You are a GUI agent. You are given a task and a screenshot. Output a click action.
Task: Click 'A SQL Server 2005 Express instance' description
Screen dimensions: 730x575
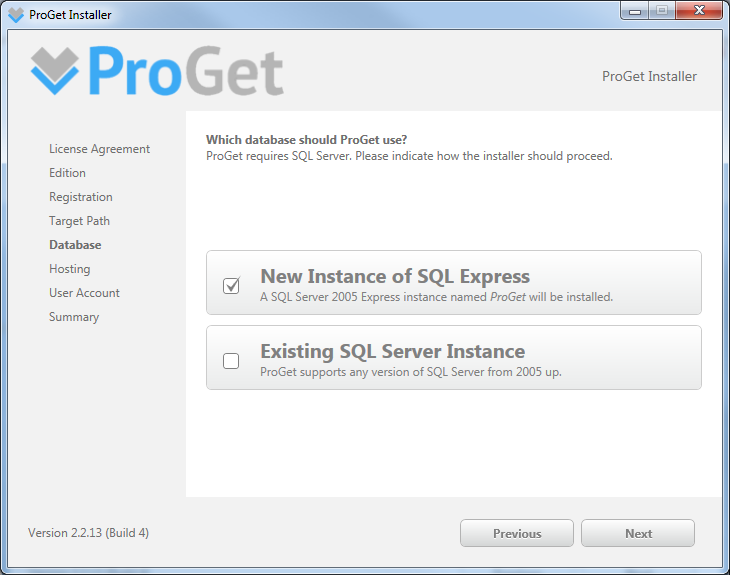[x=436, y=297]
